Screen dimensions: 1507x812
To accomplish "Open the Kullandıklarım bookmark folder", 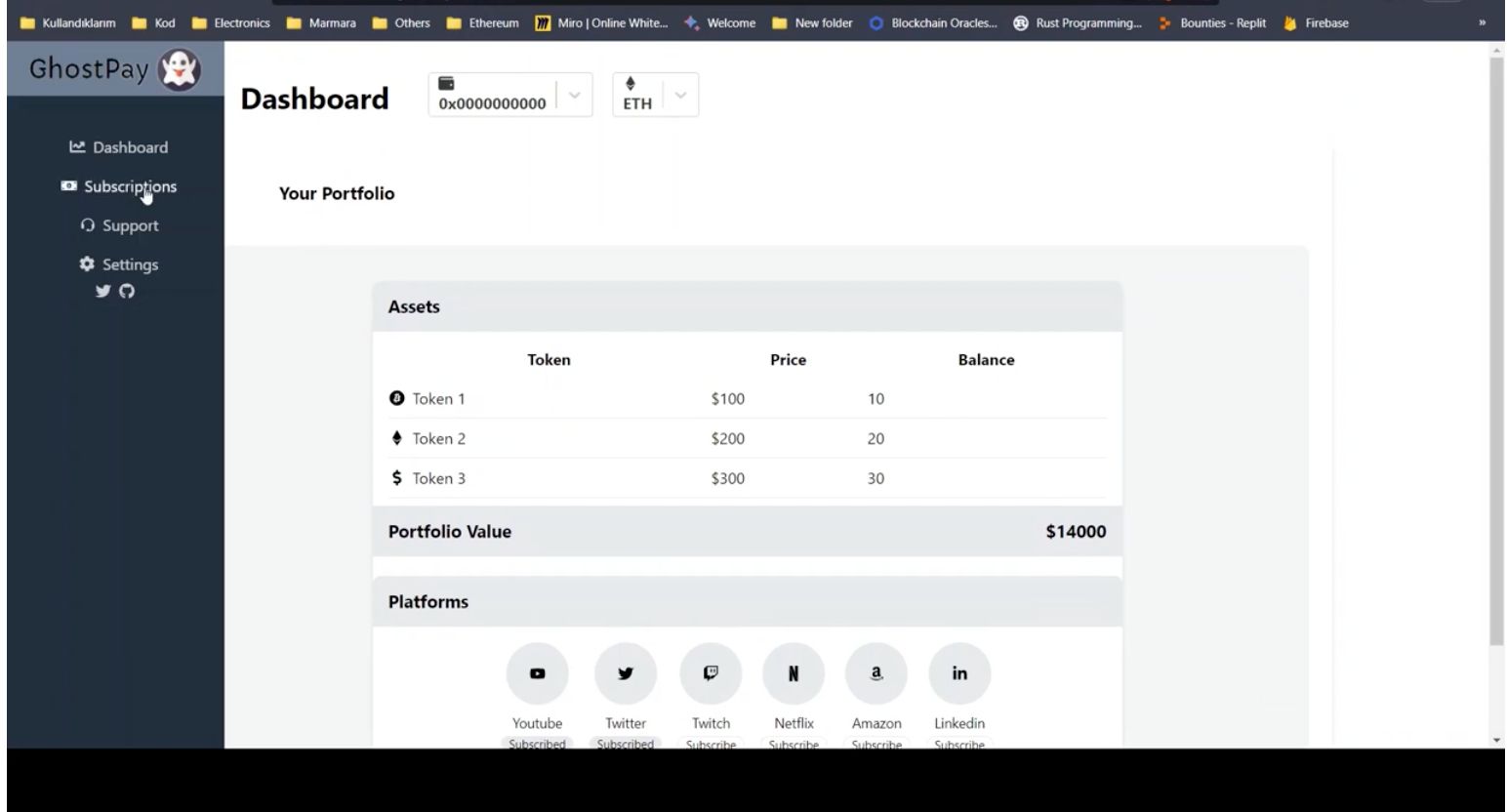I will click(x=67, y=23).
